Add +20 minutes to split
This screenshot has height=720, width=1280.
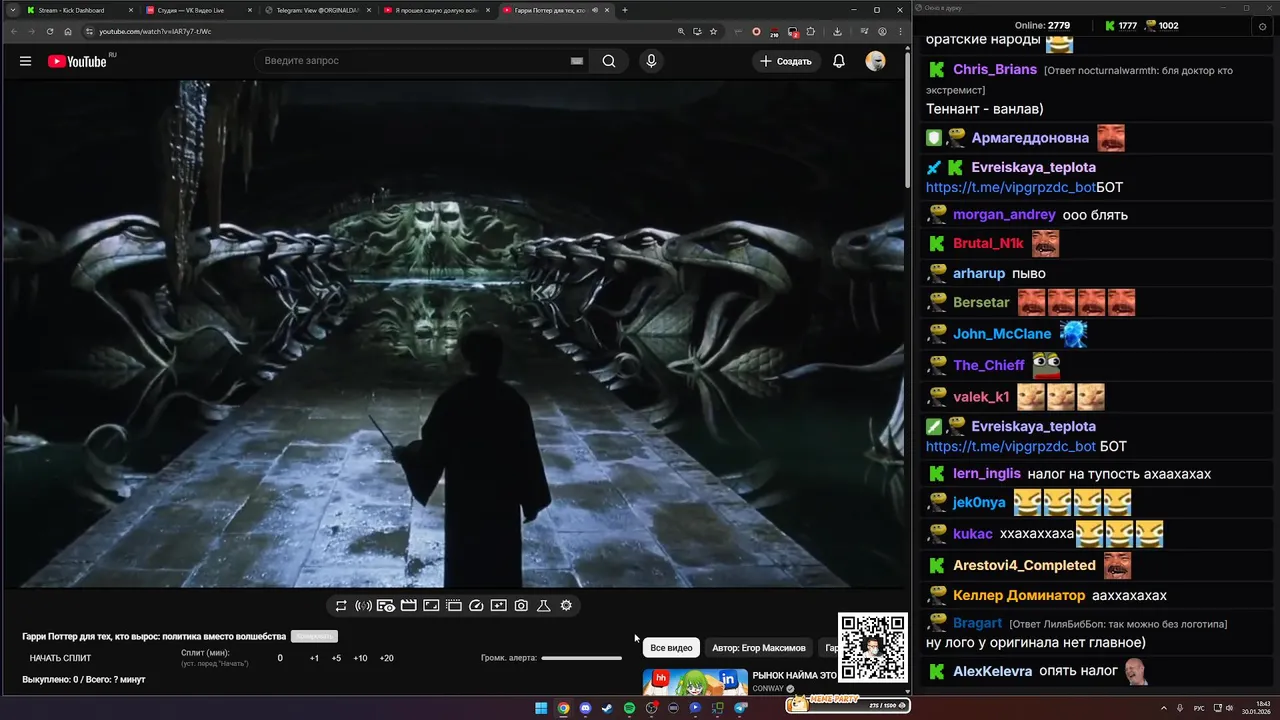click(x=386, y=658)
